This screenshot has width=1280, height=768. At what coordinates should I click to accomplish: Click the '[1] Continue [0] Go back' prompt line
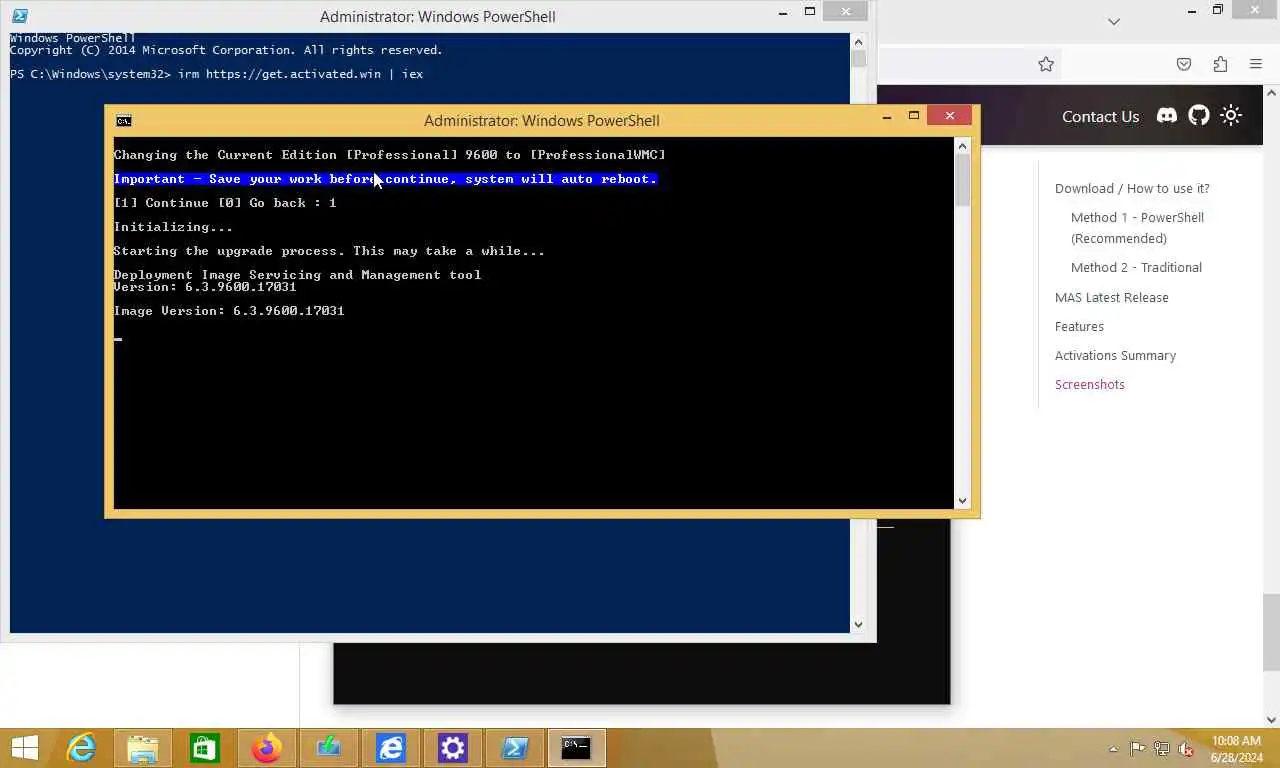click(x=225, y=203)
